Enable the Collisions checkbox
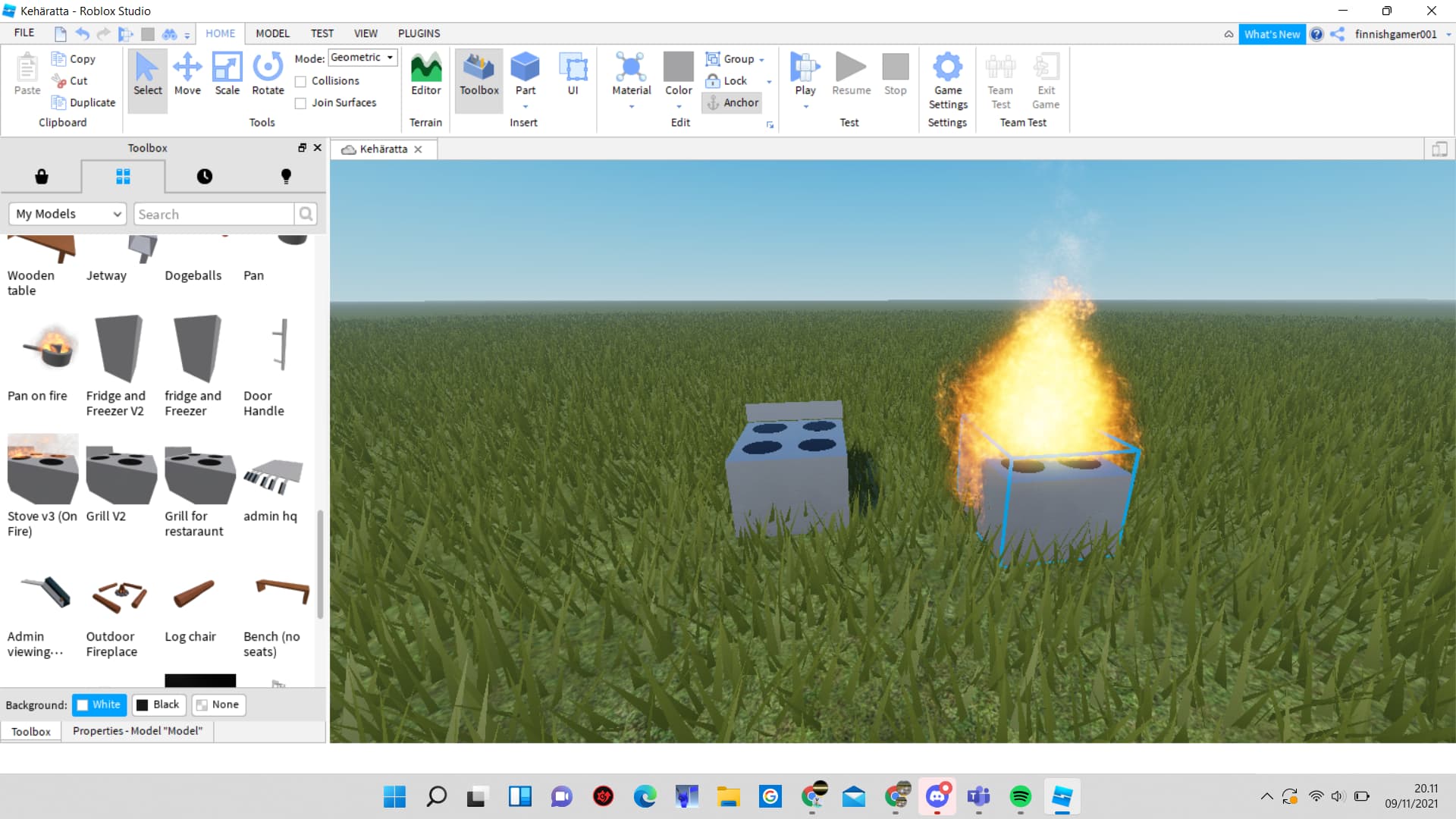Image resolution: width=1456 pixels, height=819 pixels. [x=300, y=81]
